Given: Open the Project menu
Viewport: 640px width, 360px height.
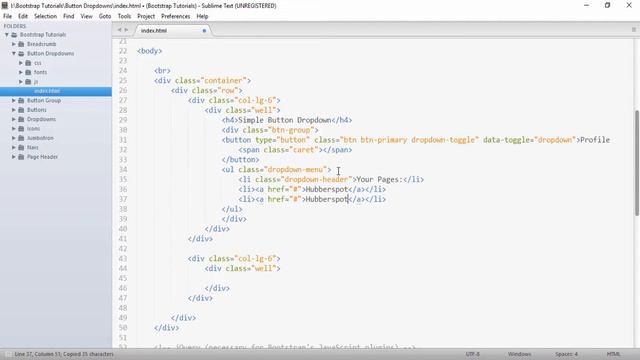Looking at the screenshot, I should pos(146,16).
